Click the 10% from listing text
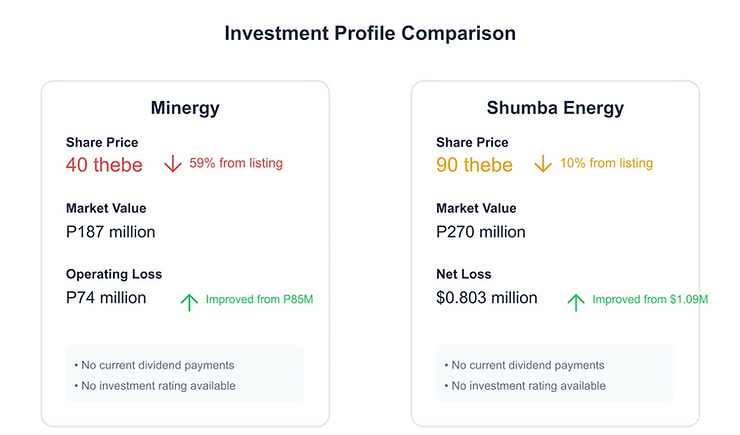 click(x=606, y=163)
